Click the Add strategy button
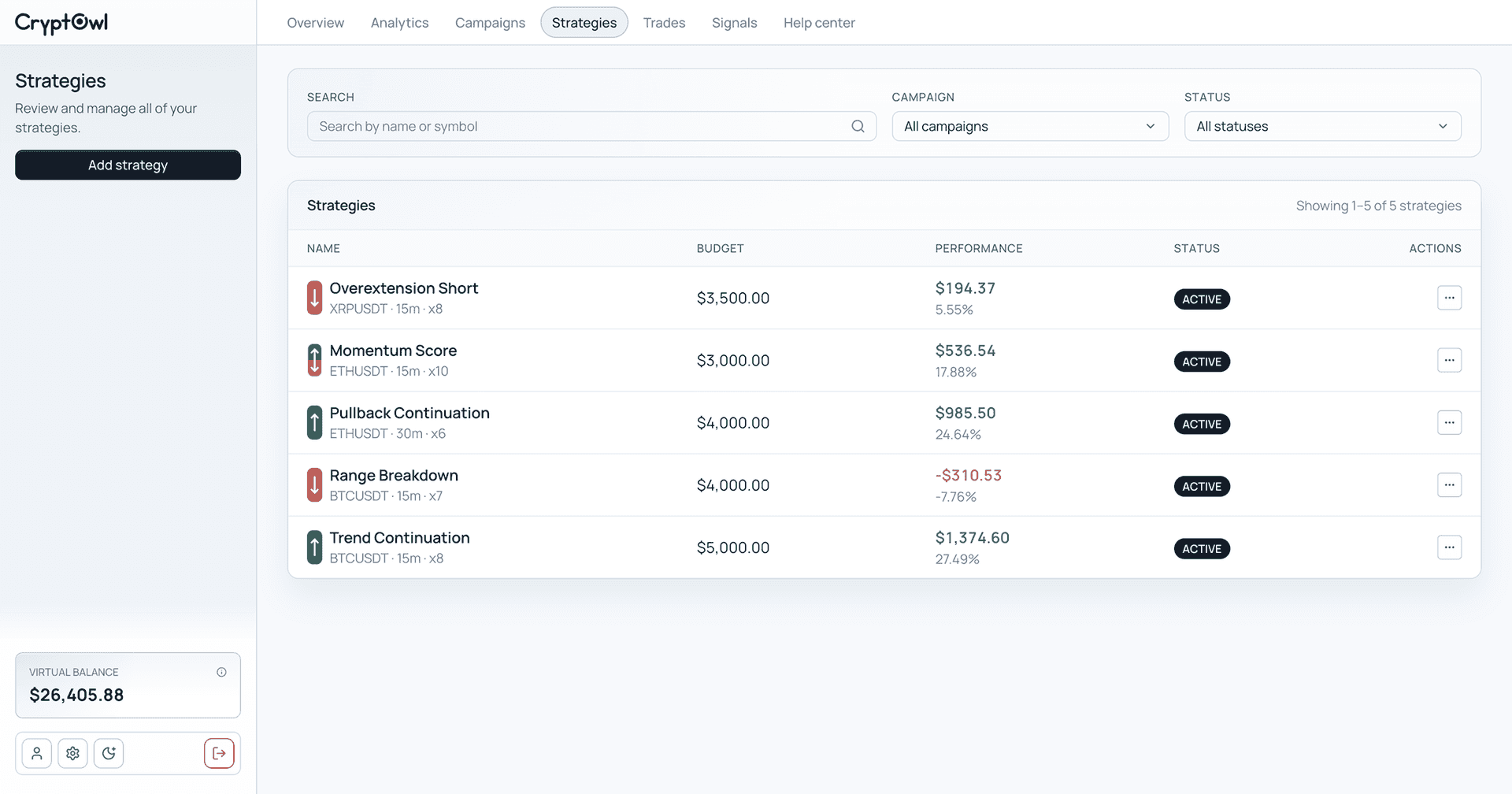 tap(128, 165)
